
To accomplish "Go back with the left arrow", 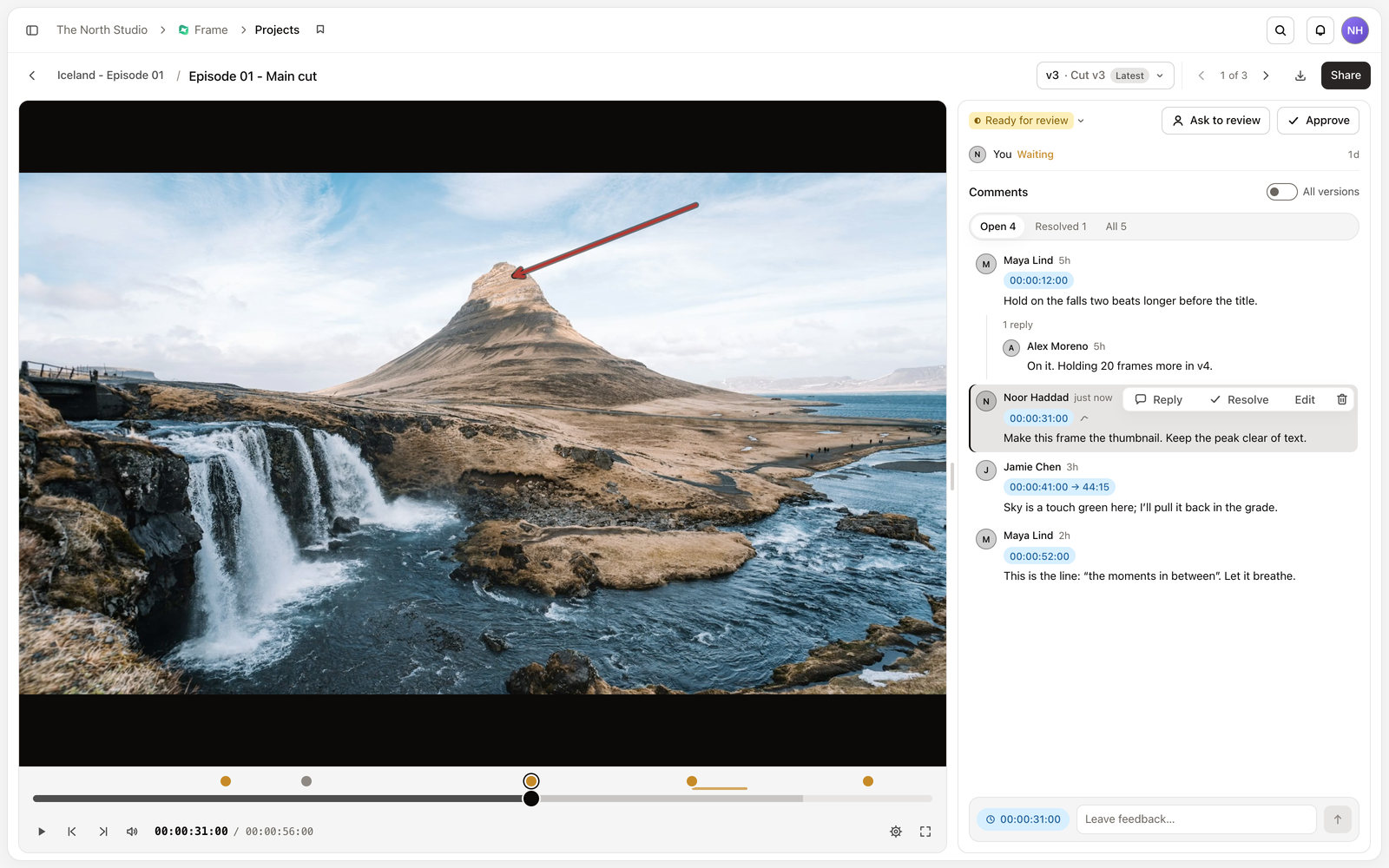I will [32, 76].
